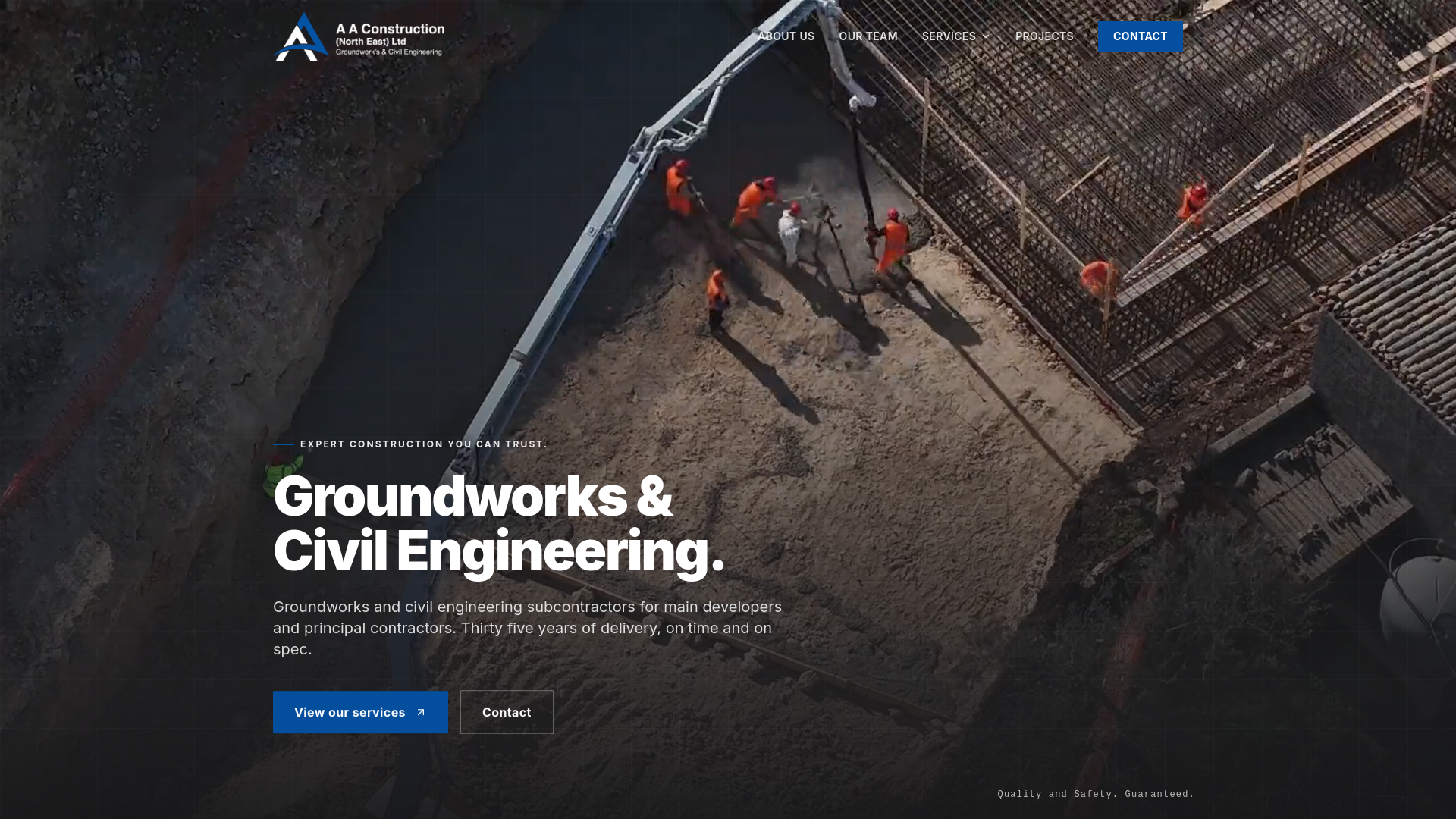The image size is (1456, 819).
Task: Click the arrow icon in View our services
Action: click(421, 712)
